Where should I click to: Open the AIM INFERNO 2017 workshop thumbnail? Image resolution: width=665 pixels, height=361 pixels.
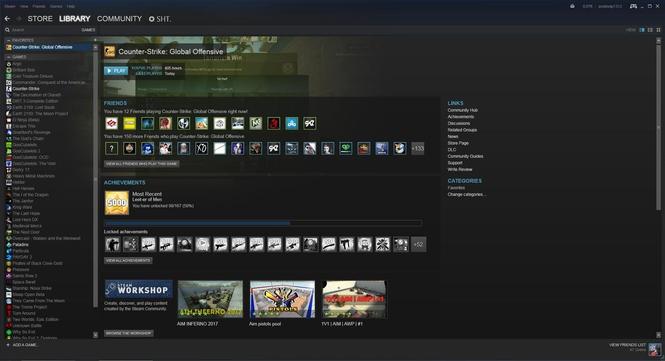point(210,299)
